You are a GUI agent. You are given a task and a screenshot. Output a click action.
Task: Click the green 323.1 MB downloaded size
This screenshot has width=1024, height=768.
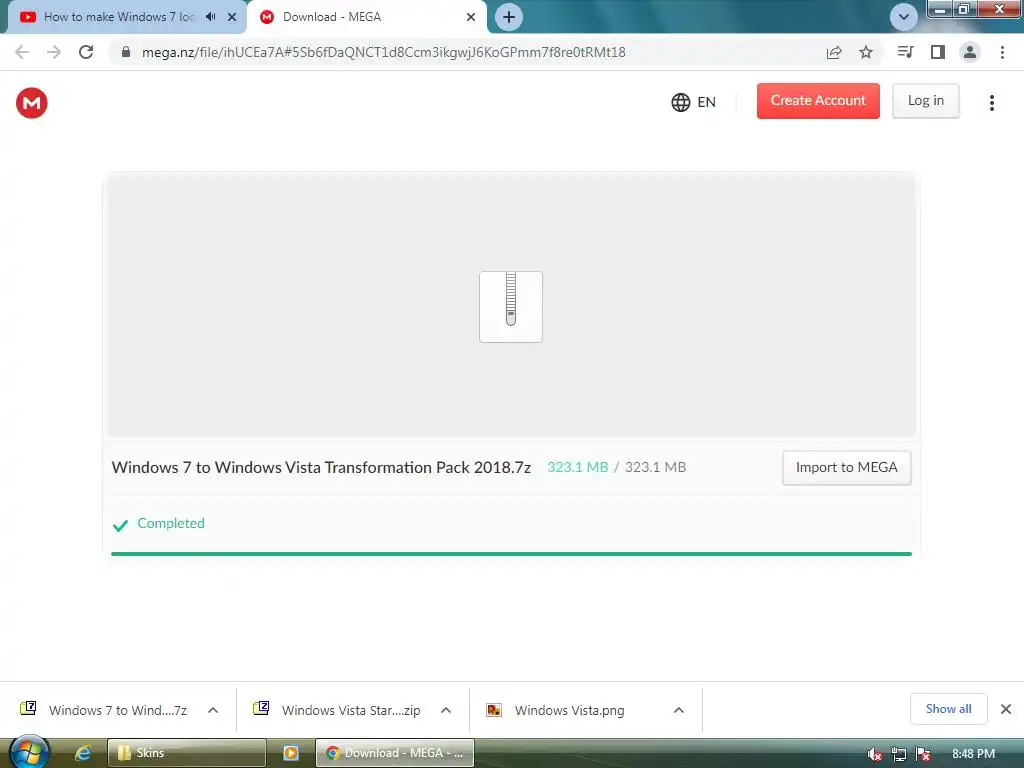click(x=577, y=468)
